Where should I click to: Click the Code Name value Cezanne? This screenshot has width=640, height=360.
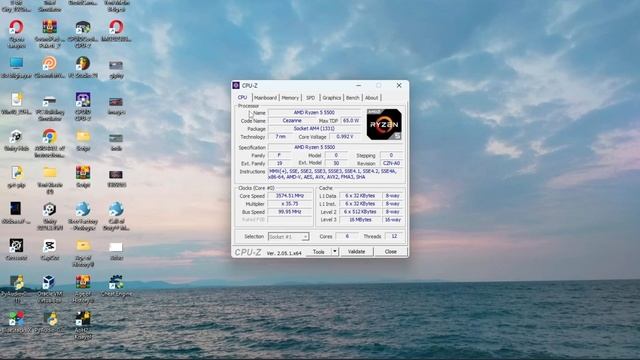[292, 121]
